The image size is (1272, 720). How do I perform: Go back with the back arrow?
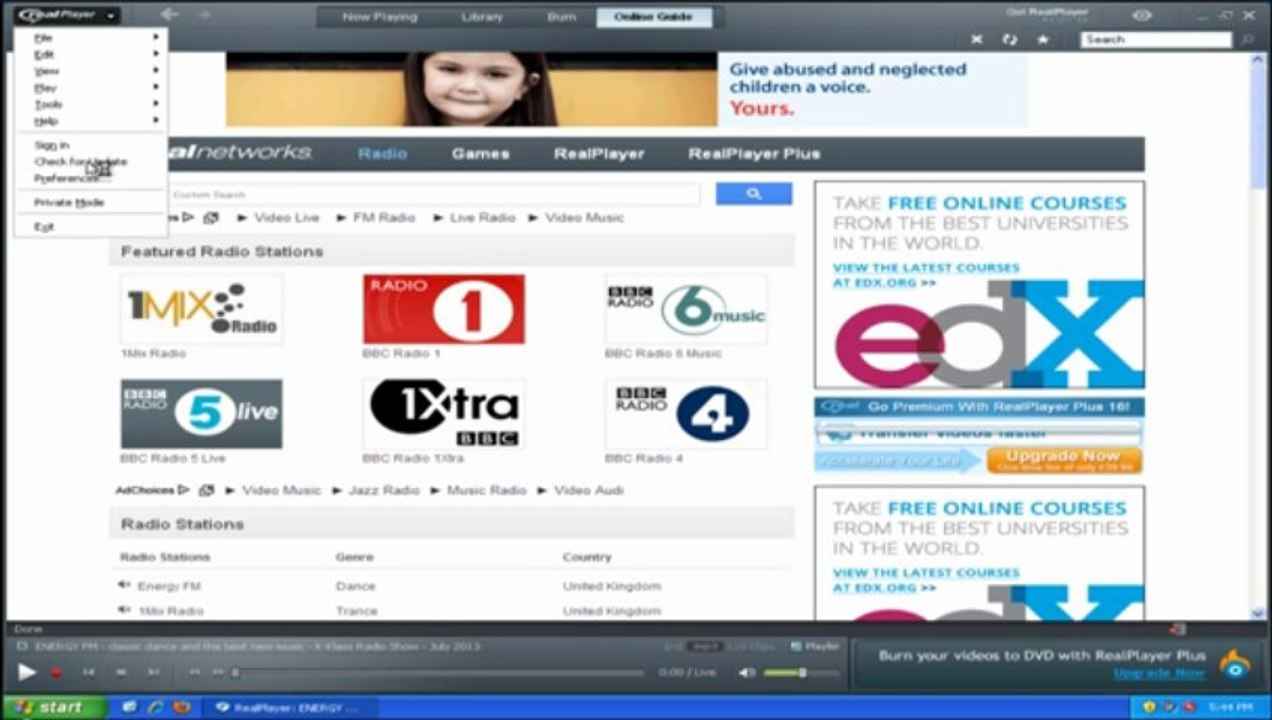(x=169, y=15)
